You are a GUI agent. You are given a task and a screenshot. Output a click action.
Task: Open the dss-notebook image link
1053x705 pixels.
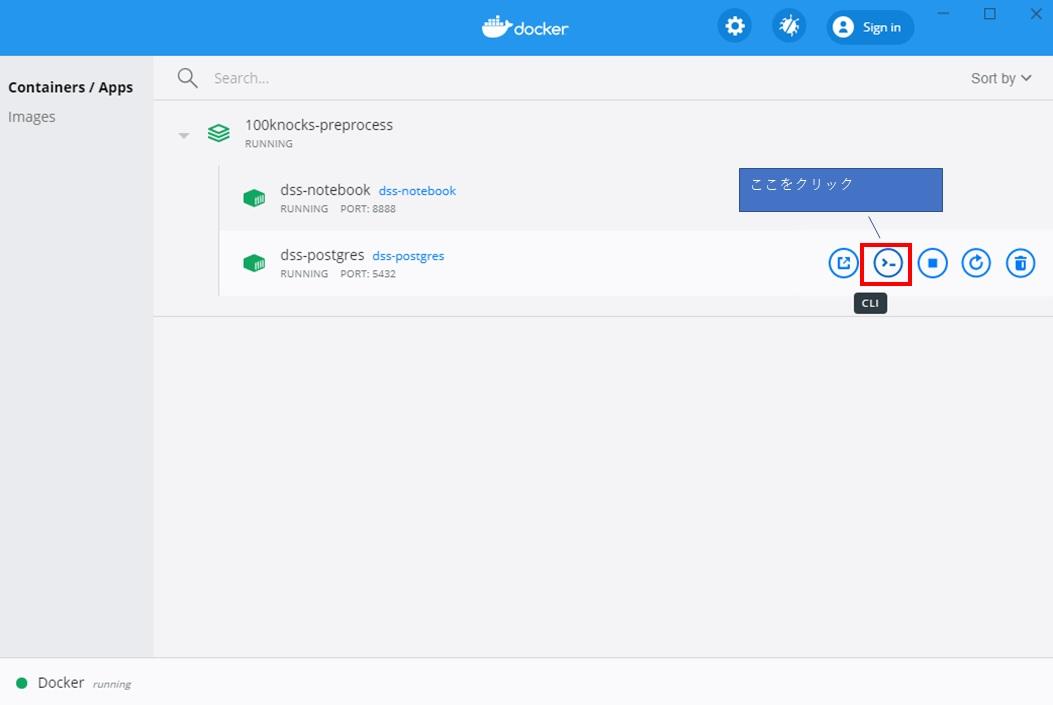click(x=417, y=191)
